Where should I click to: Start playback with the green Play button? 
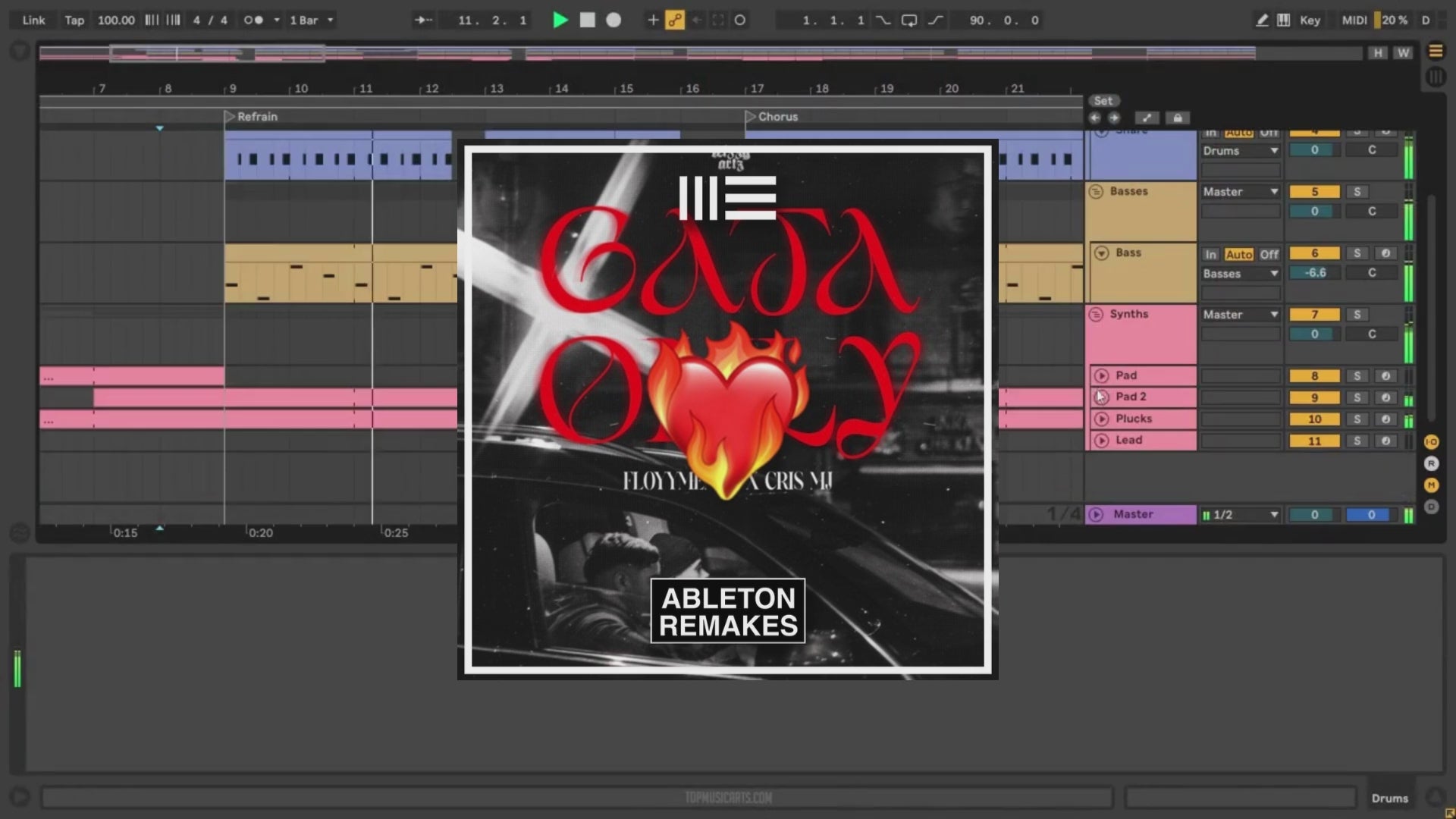tap(560, 20)
